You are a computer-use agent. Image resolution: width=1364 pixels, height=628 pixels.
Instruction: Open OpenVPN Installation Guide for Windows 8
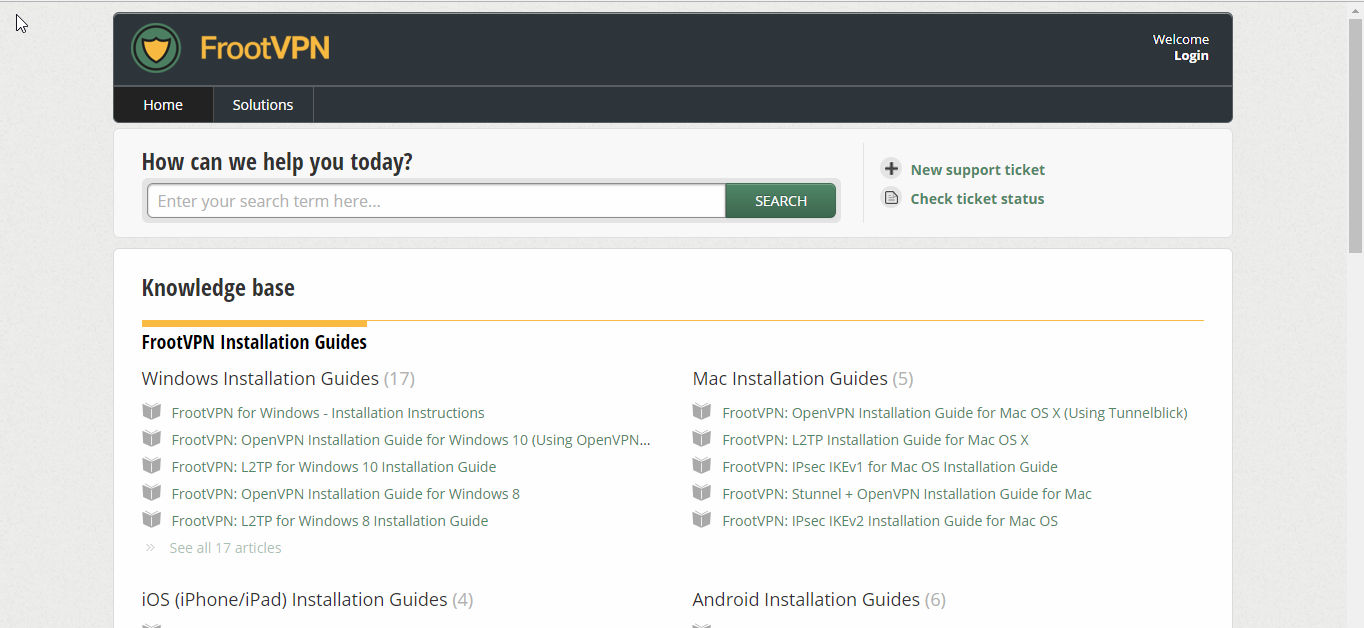coord(346,493)
